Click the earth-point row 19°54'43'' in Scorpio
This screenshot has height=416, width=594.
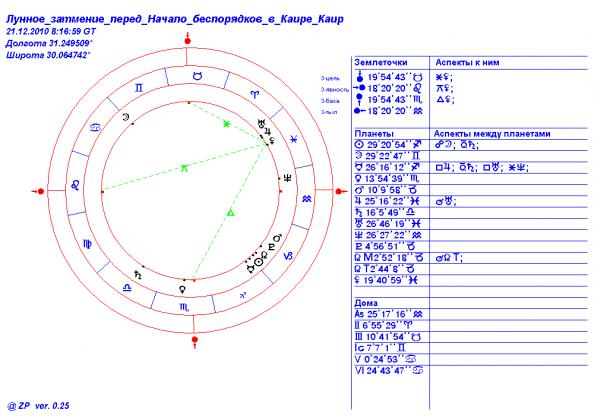tap(390, 100)
